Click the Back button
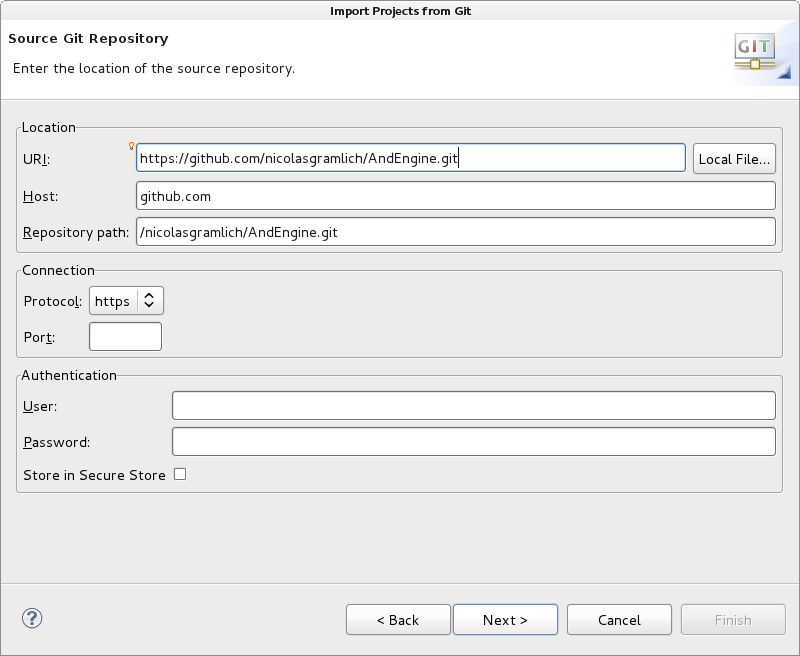The height and width of the screenshot is (656, 800). click(x=398, y=619)
